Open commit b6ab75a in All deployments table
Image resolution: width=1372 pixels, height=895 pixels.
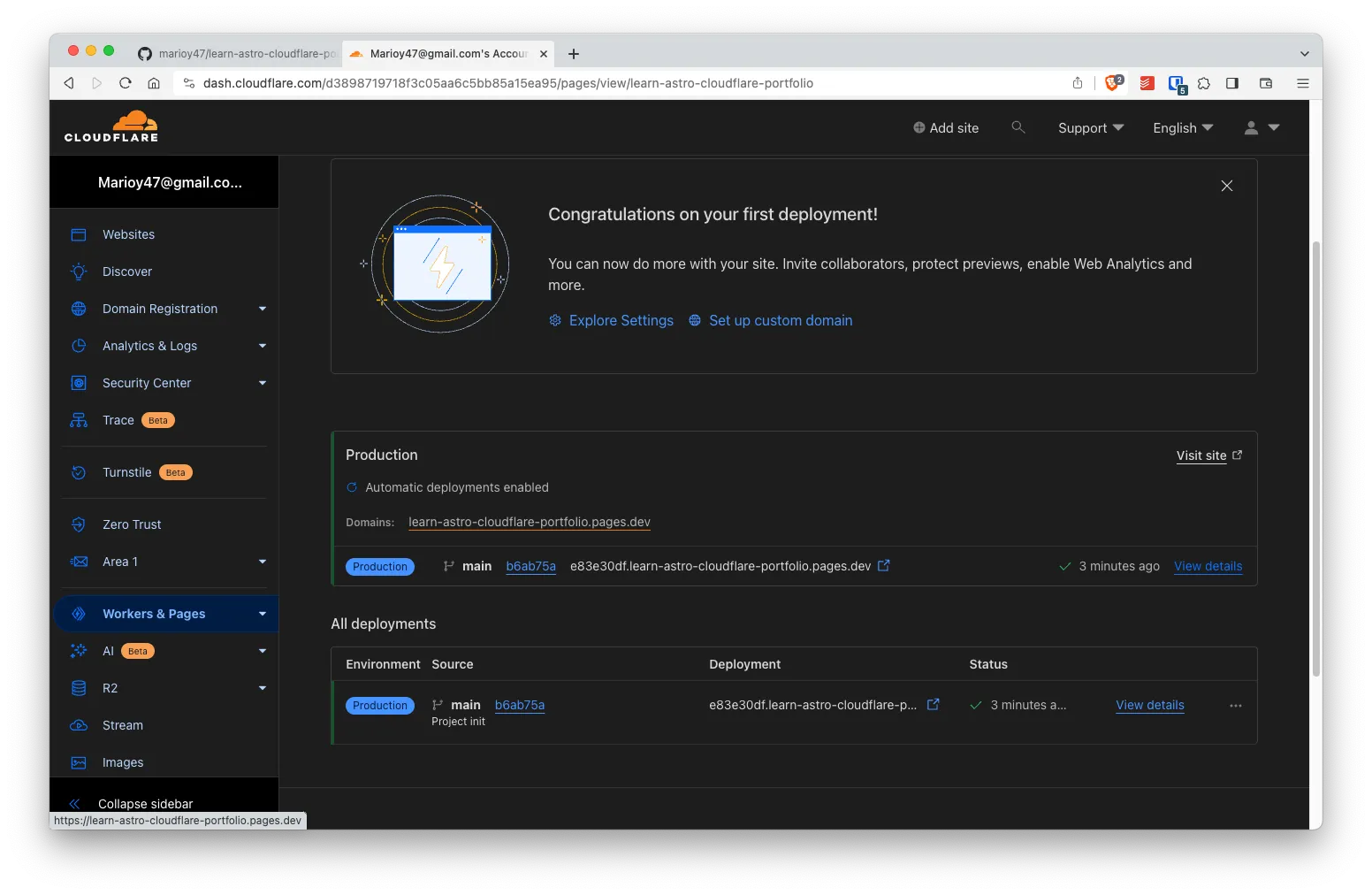(520, 705)
